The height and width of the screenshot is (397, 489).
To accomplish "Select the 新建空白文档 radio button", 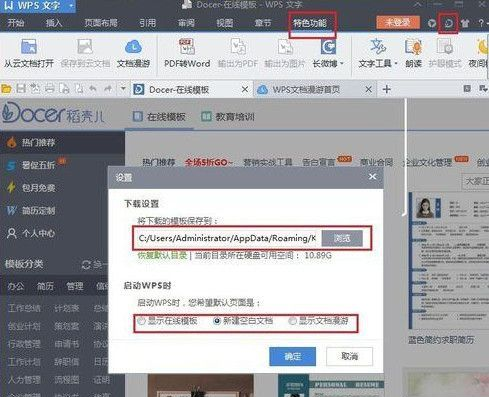I will [217, 321].
